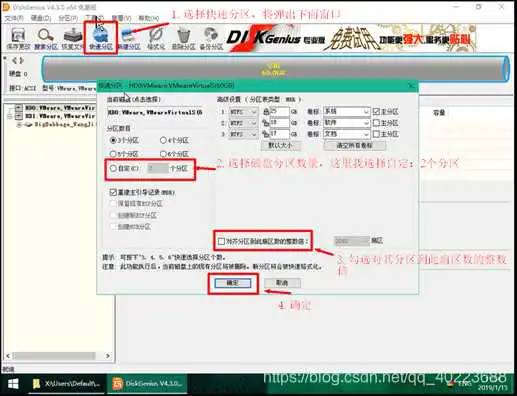Screen dimensions: 517x396
Task: Open the Backup Partition (备份分区) tool
Action: [211, 39]
